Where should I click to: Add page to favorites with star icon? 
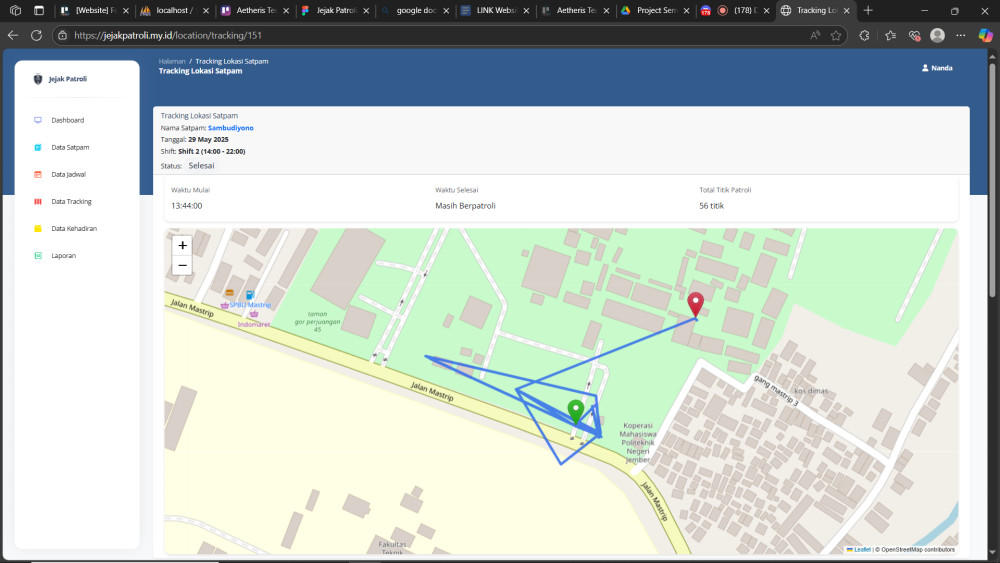[836, 36]
